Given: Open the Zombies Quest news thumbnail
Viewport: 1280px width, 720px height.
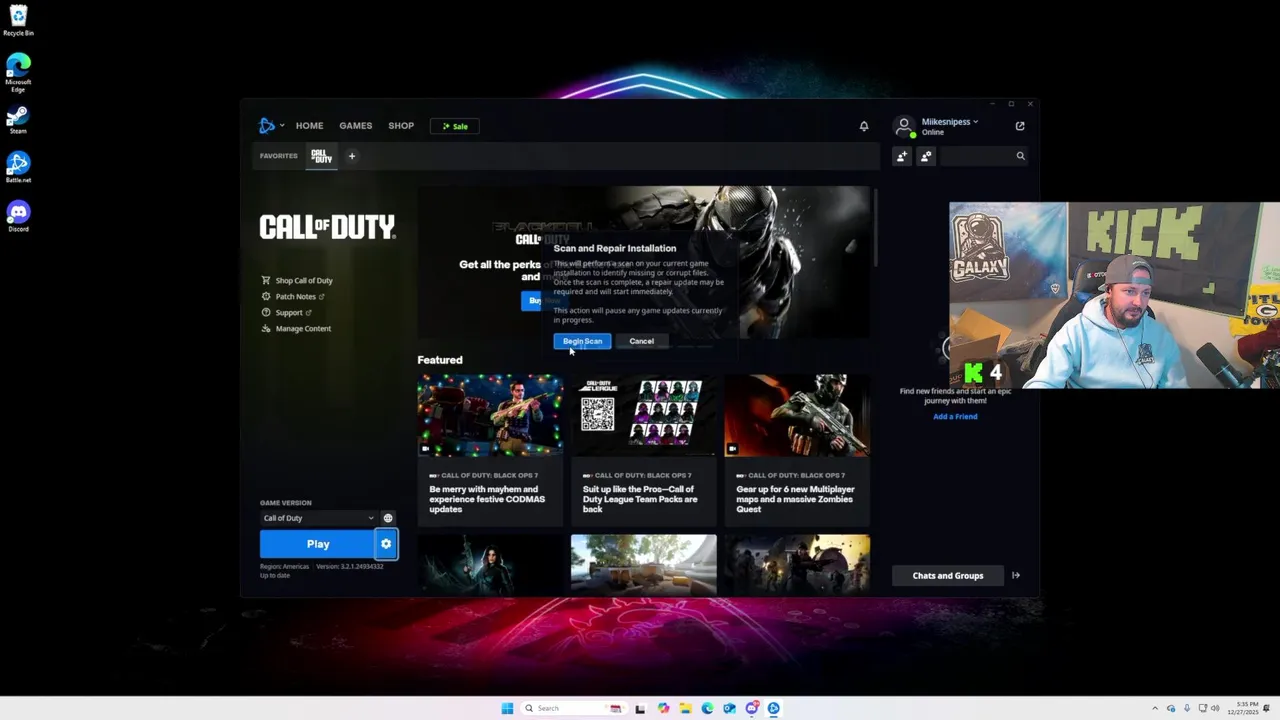Looking at the screenshot, I should click(x=797, y=415).
